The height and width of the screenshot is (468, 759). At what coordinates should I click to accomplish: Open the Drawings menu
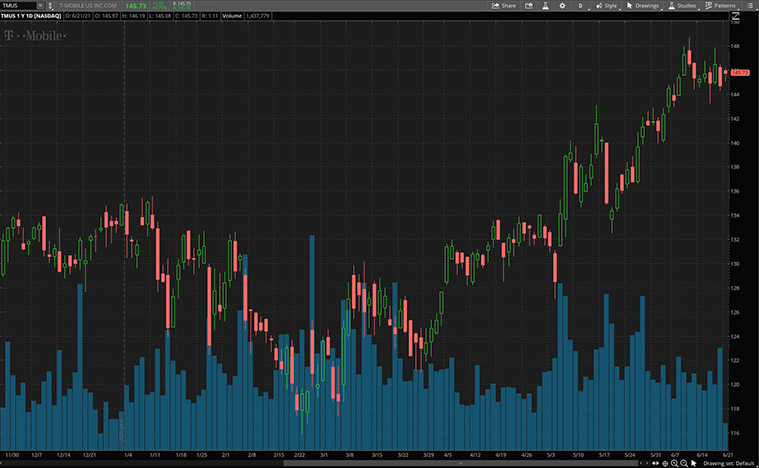click(x=643, y=5)
